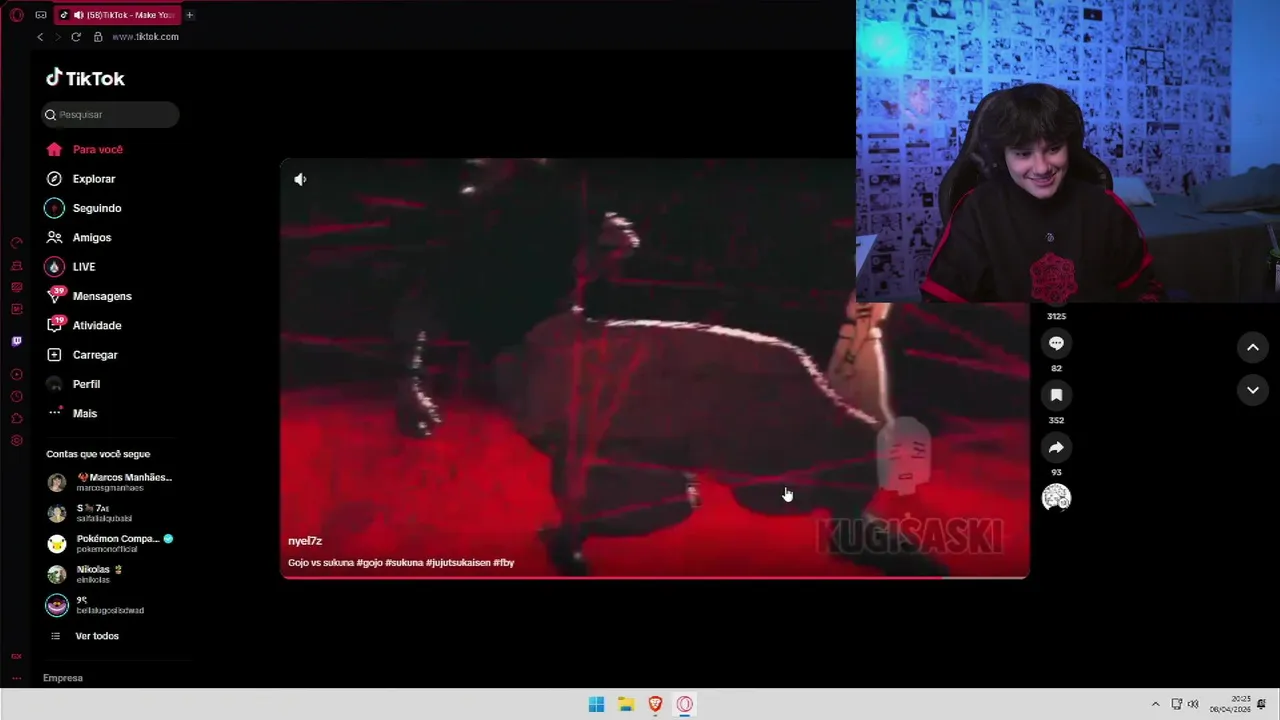Open Twitch panel in Opera sidebar
Screen dimensions: 1280x720
pos(16,341)
